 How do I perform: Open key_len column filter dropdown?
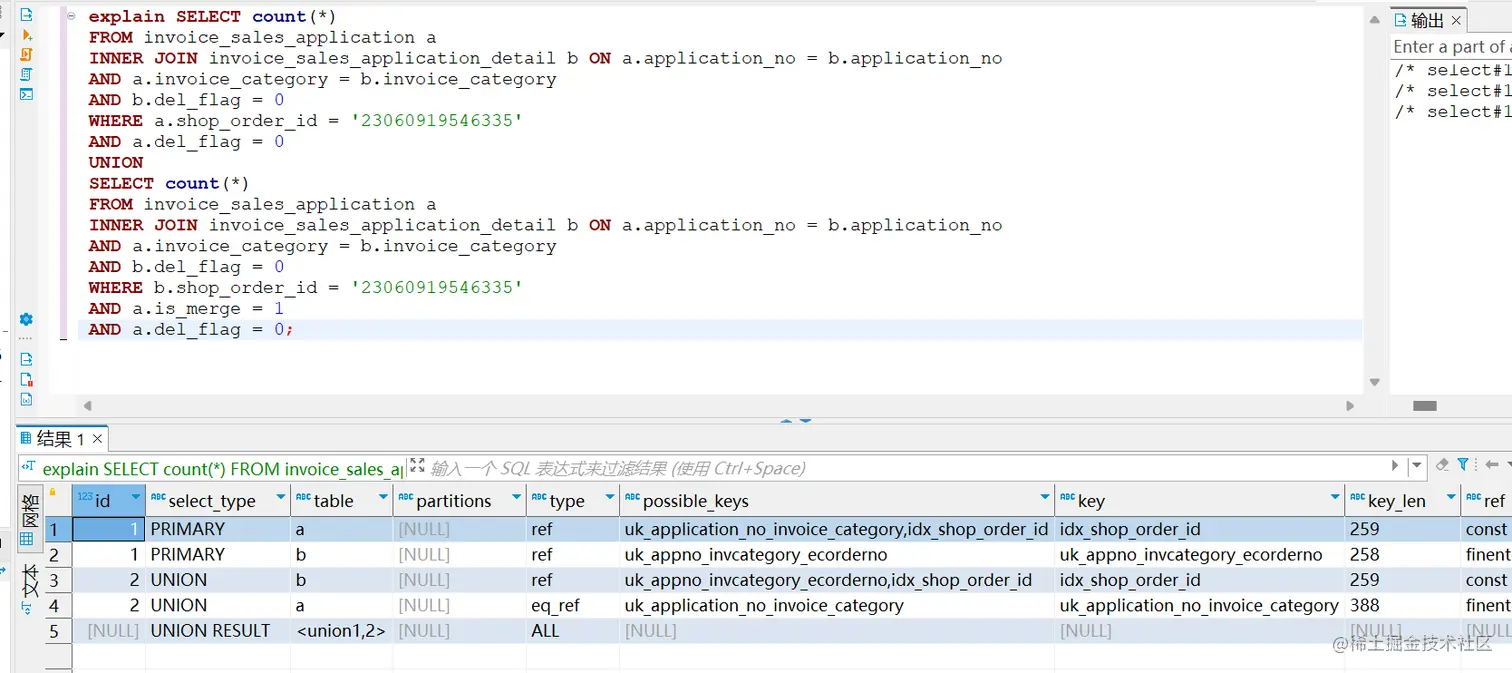click(1451, 498)
